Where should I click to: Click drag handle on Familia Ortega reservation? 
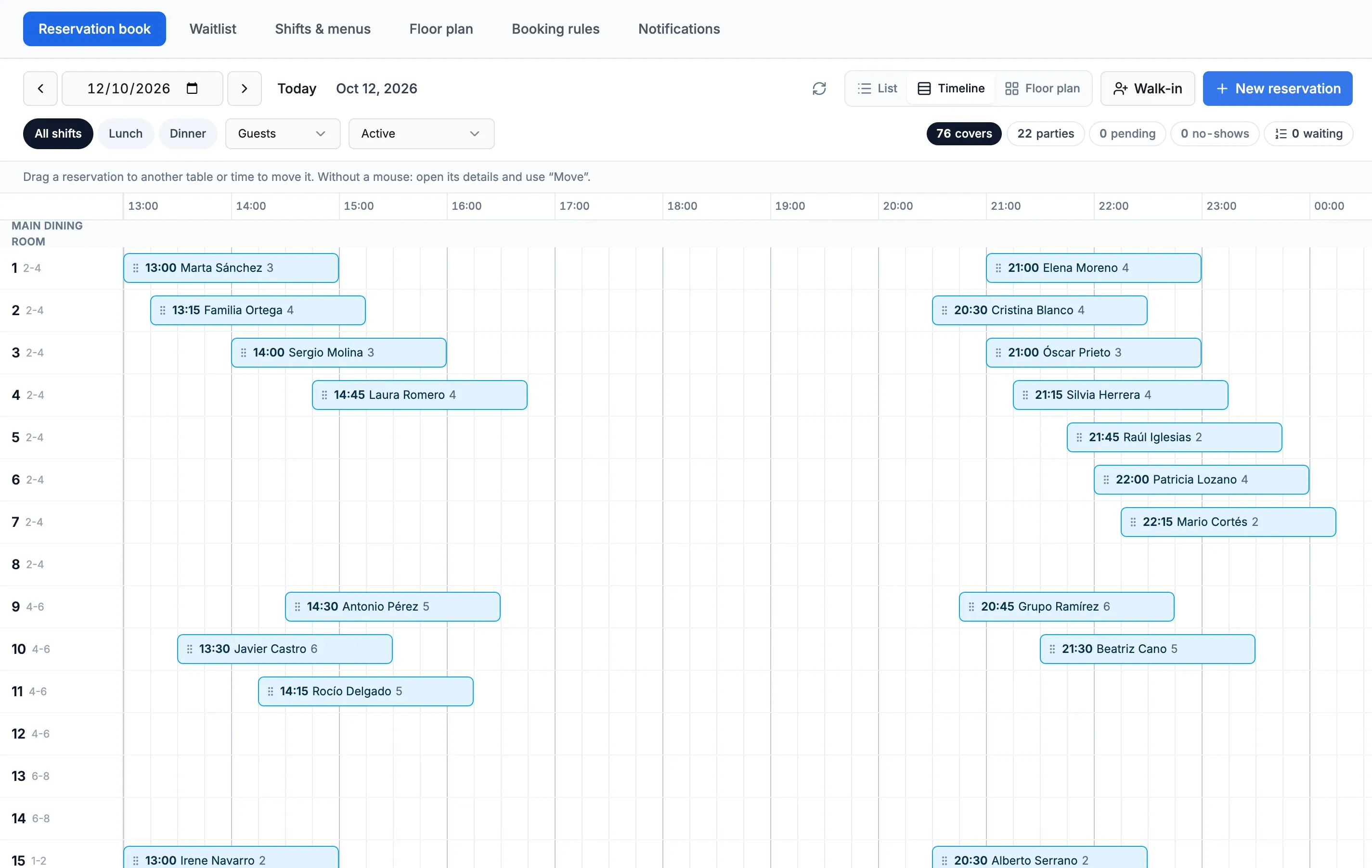163,310
